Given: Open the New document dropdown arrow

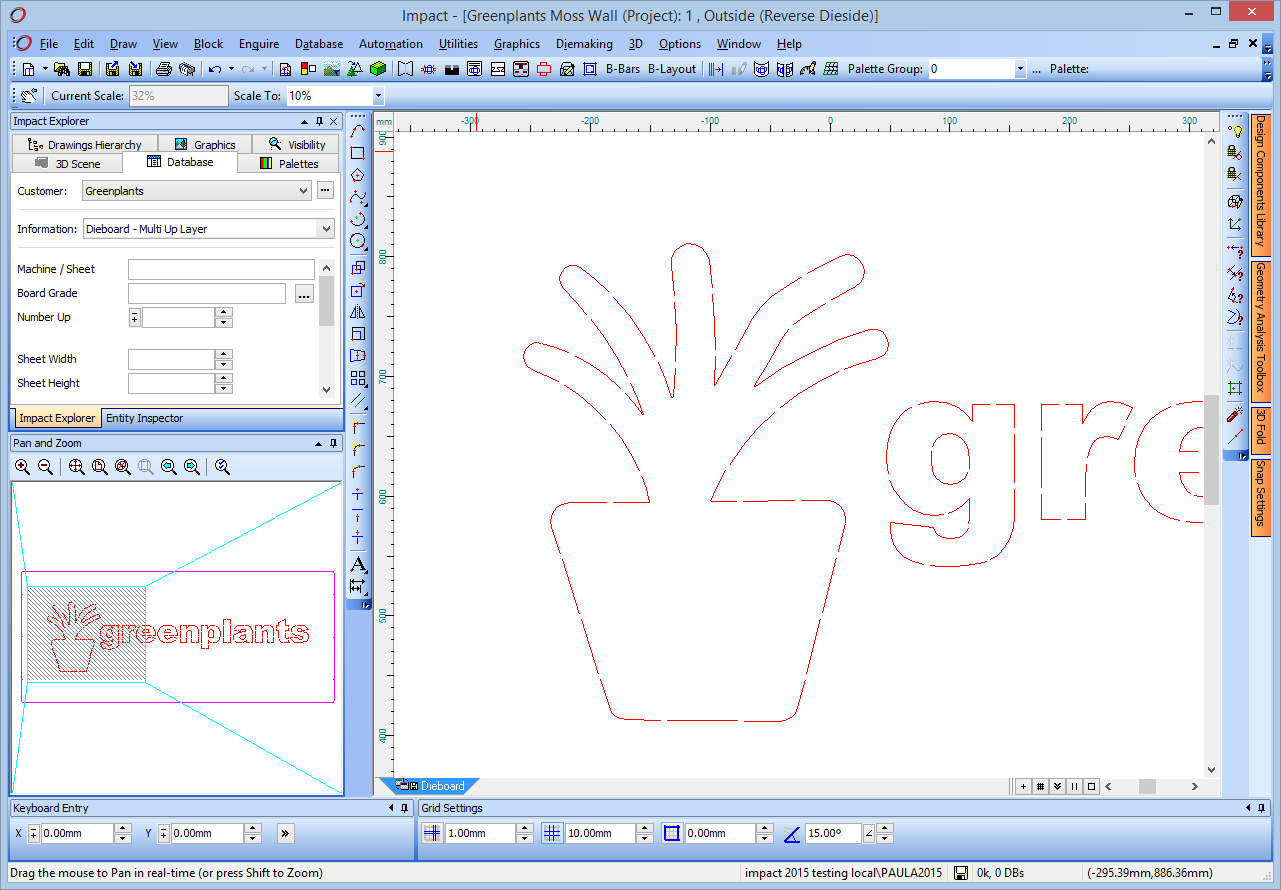Looking at the screenshot, I should point(45,69).
